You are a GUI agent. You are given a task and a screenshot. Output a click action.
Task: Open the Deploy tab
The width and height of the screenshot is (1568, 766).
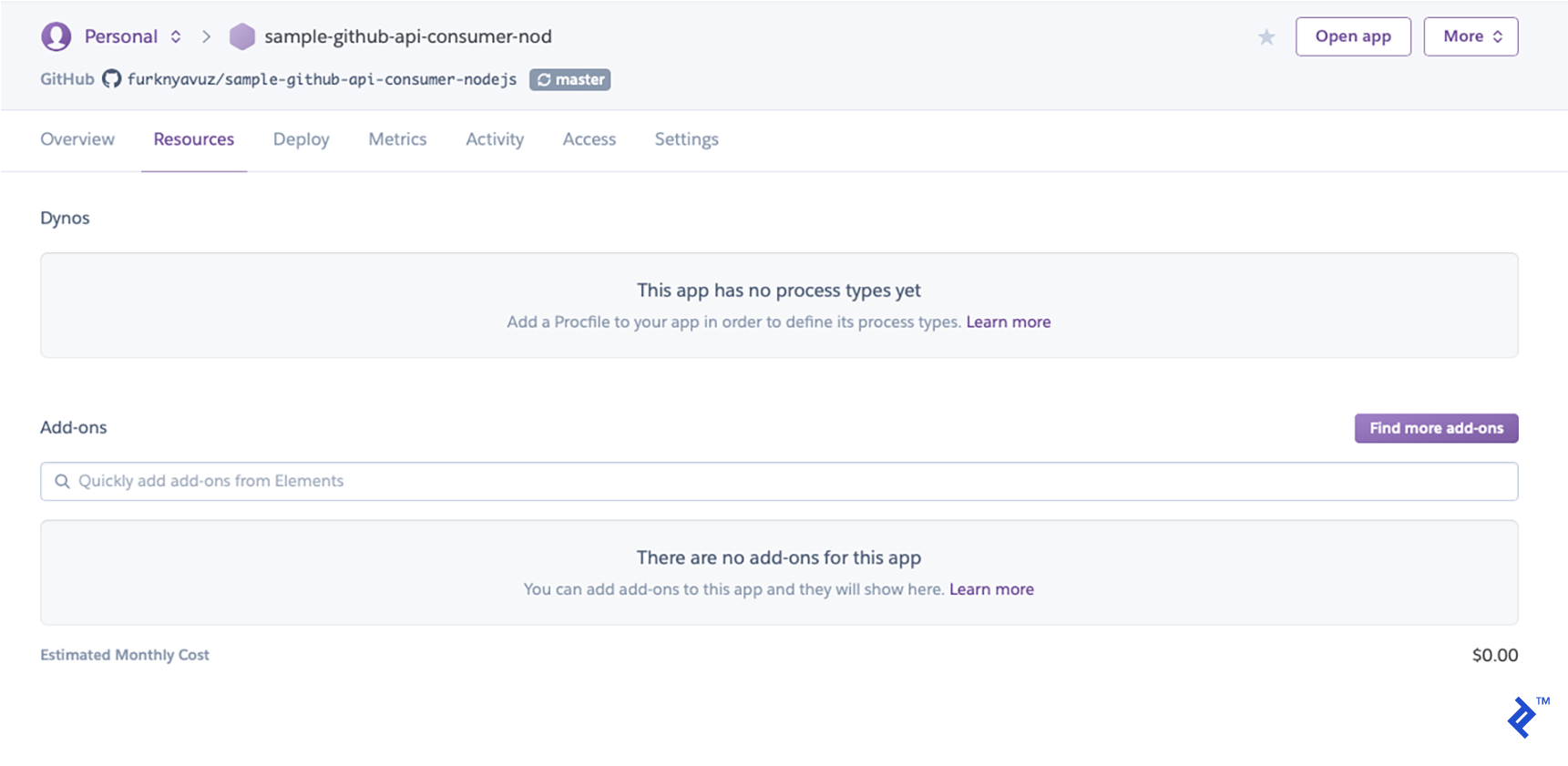coord(301,139)
